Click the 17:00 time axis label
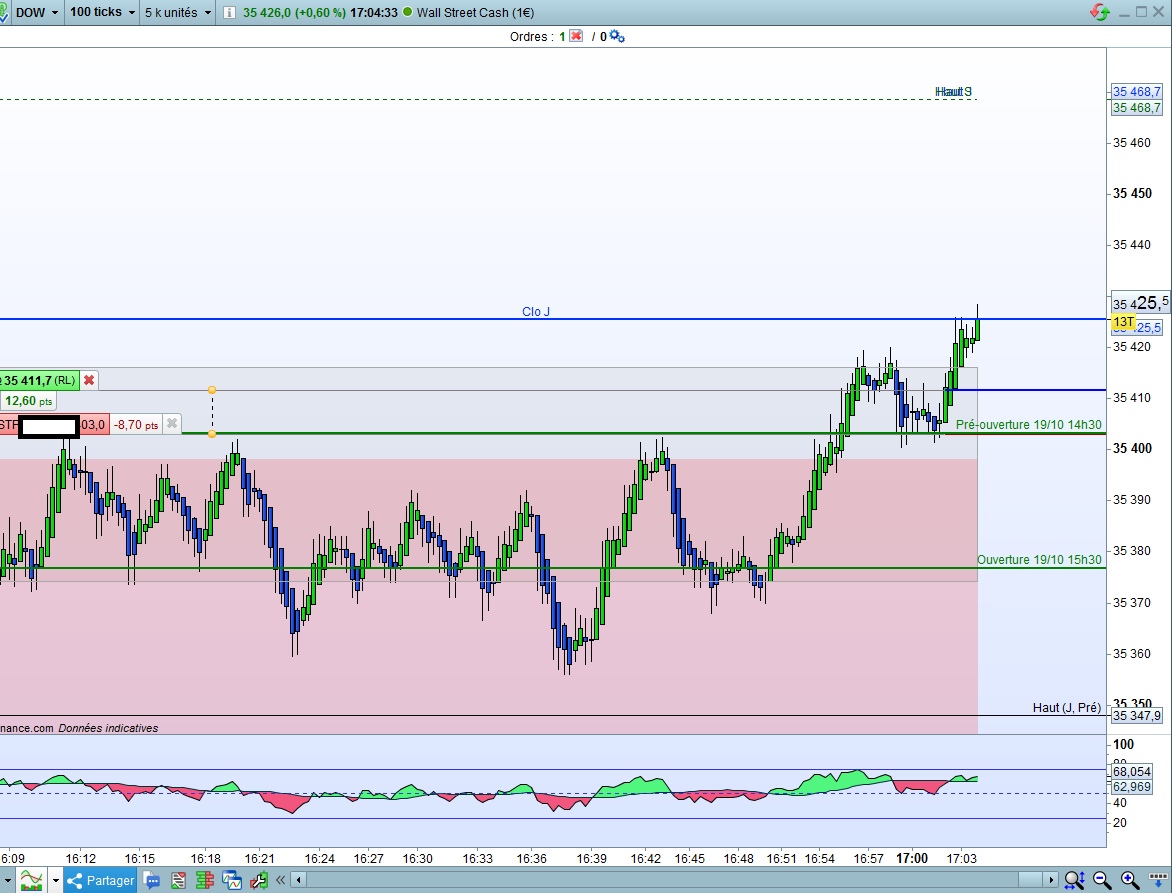The width and height of the screenshot is (1172, 893). [x=912, y=859]
